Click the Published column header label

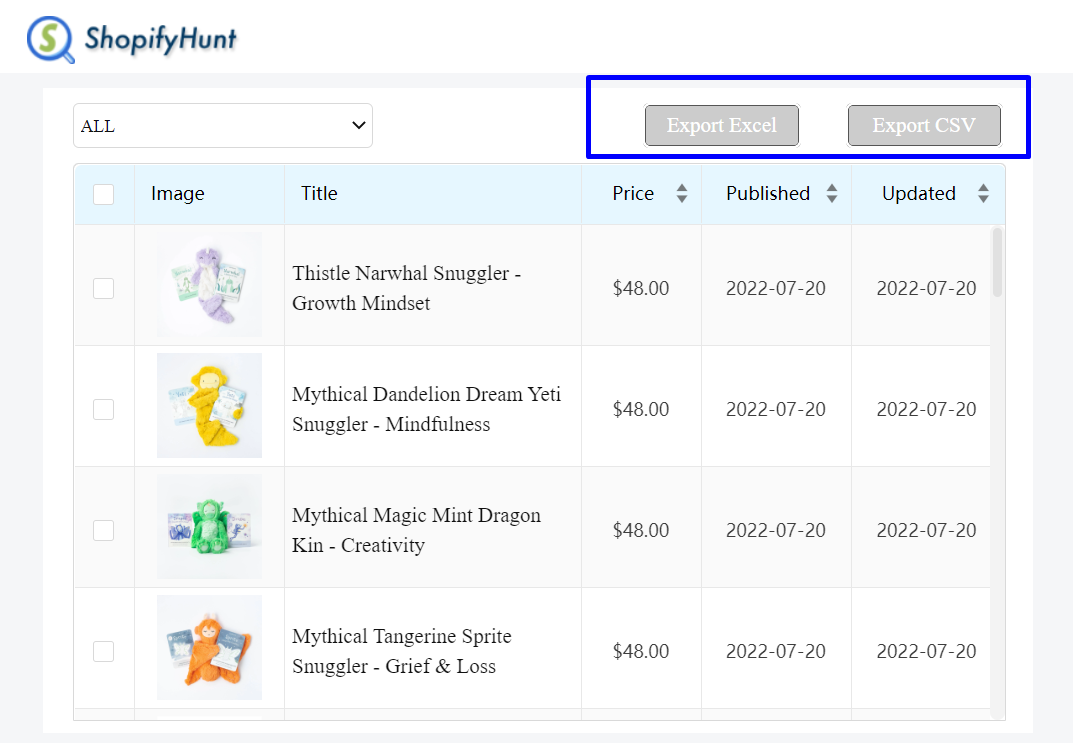[x=768, y=194]
